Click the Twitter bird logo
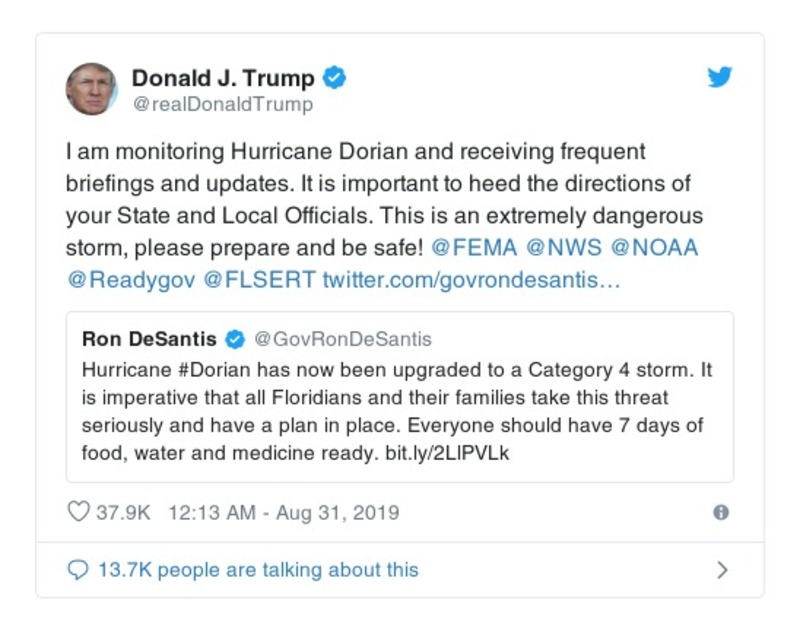Image resolution: width=800 pixels, height=632 pixels. point(720,77)
